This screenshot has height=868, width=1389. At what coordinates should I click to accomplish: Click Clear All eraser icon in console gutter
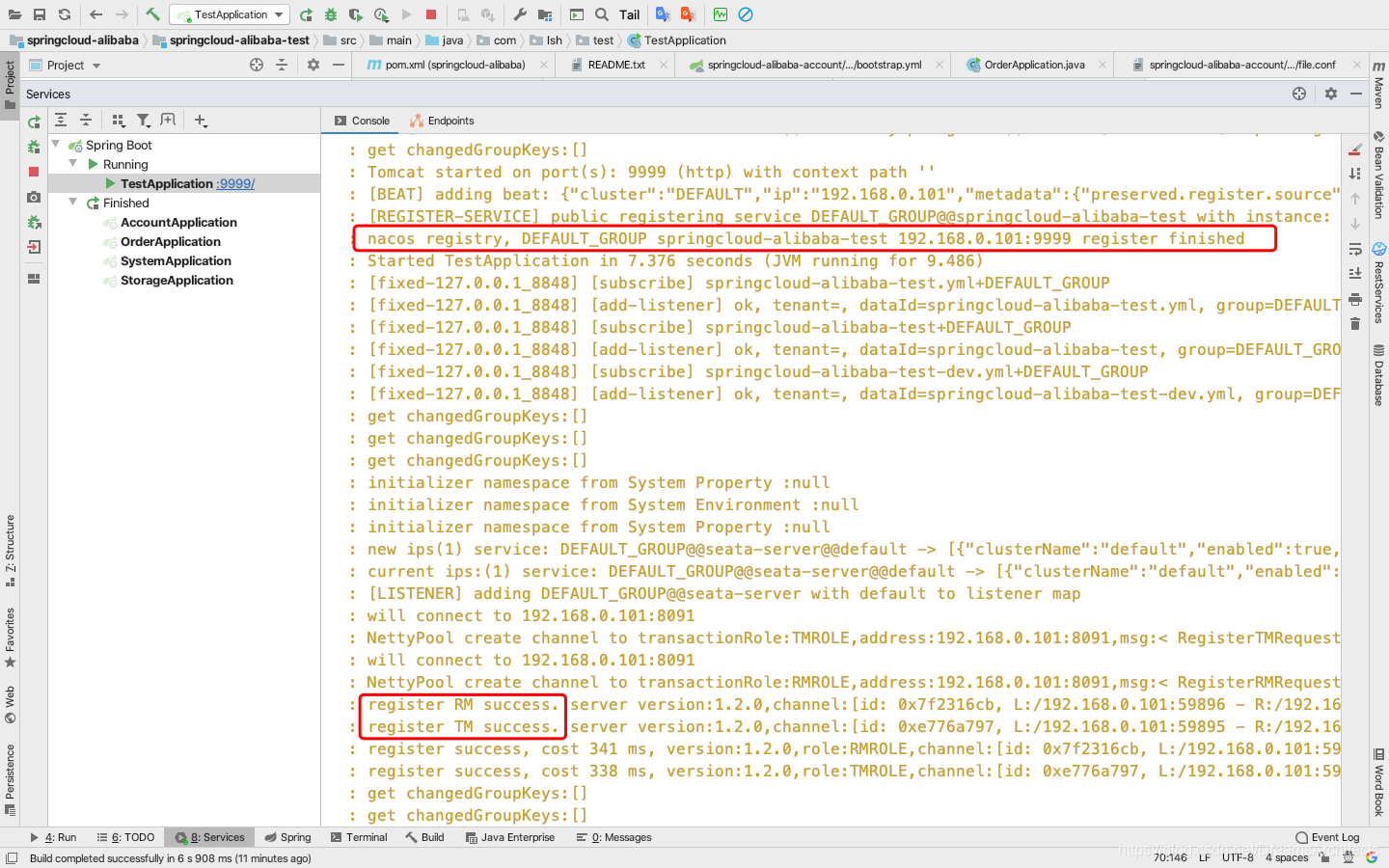[1355, 149]
